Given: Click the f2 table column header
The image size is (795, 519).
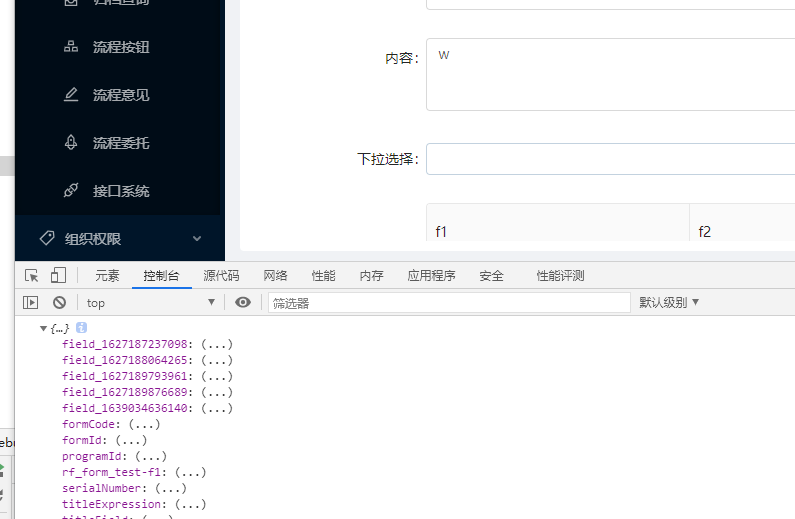Looking at the screenshot, I should (x=742, y=223).
